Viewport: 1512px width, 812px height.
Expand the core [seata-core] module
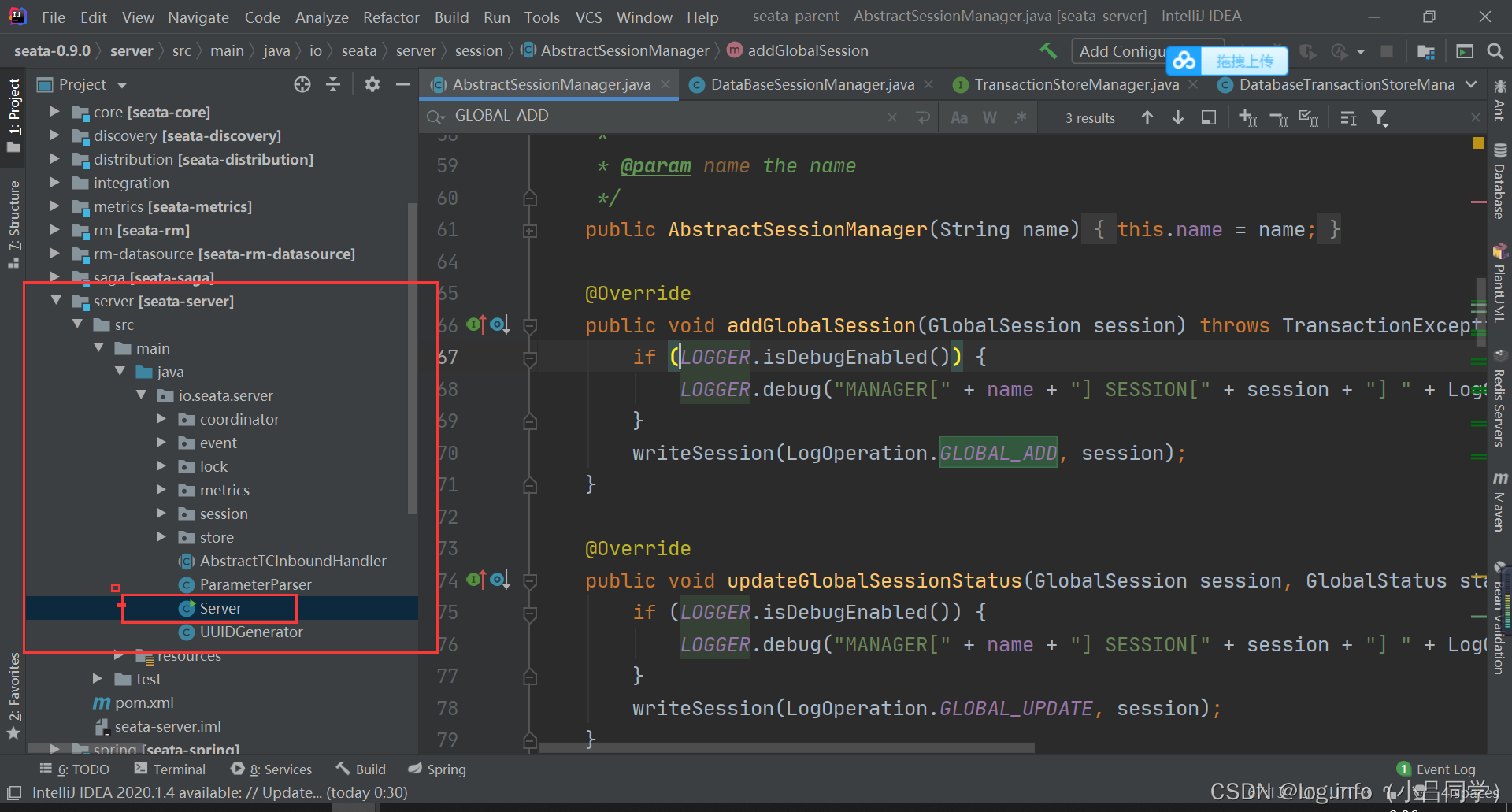pyautogui.click(x=55, y=112)
